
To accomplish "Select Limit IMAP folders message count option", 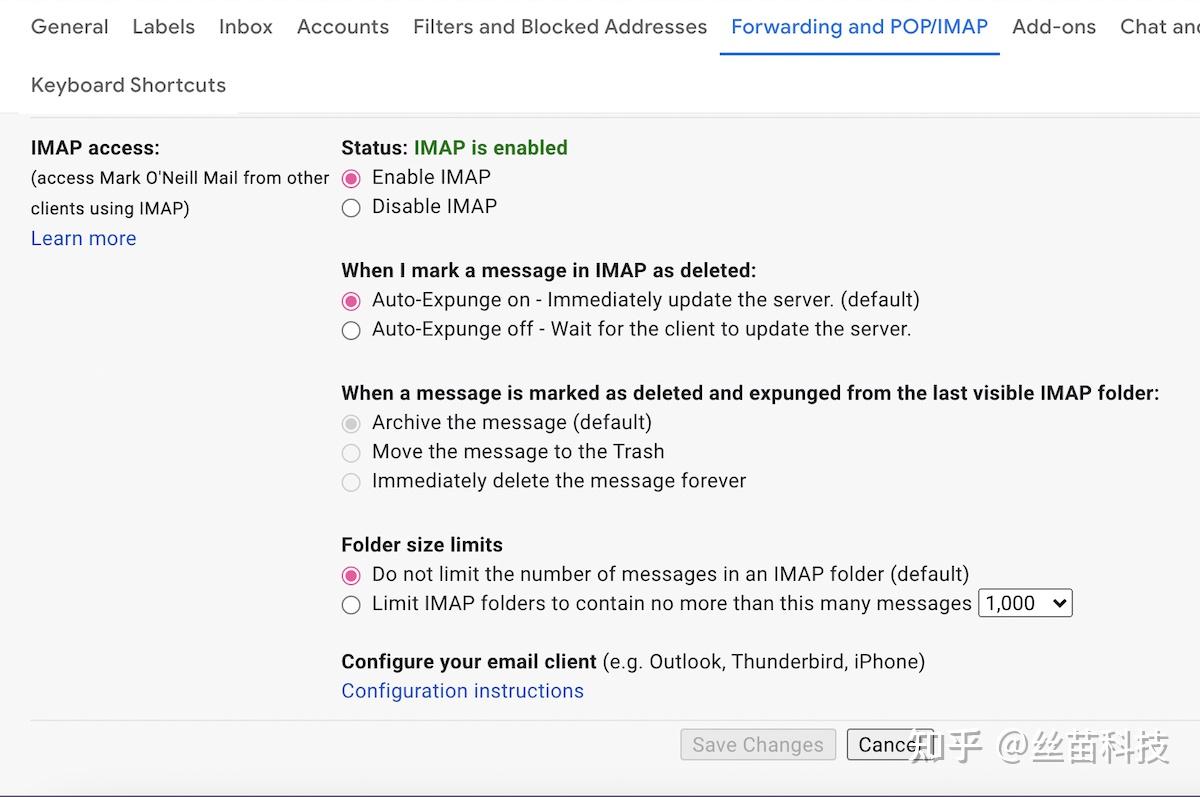I will 351,605.
